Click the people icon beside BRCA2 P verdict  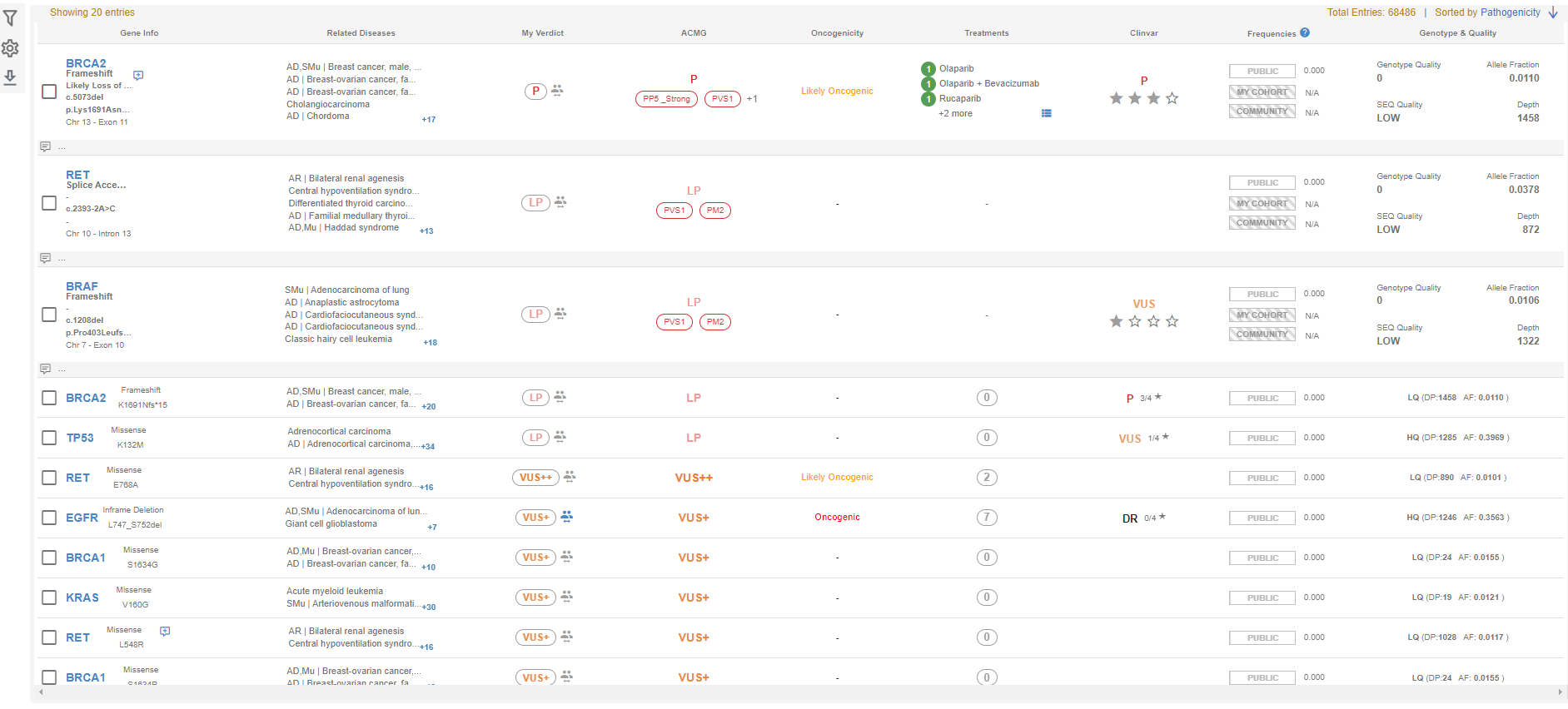point(557,90)
